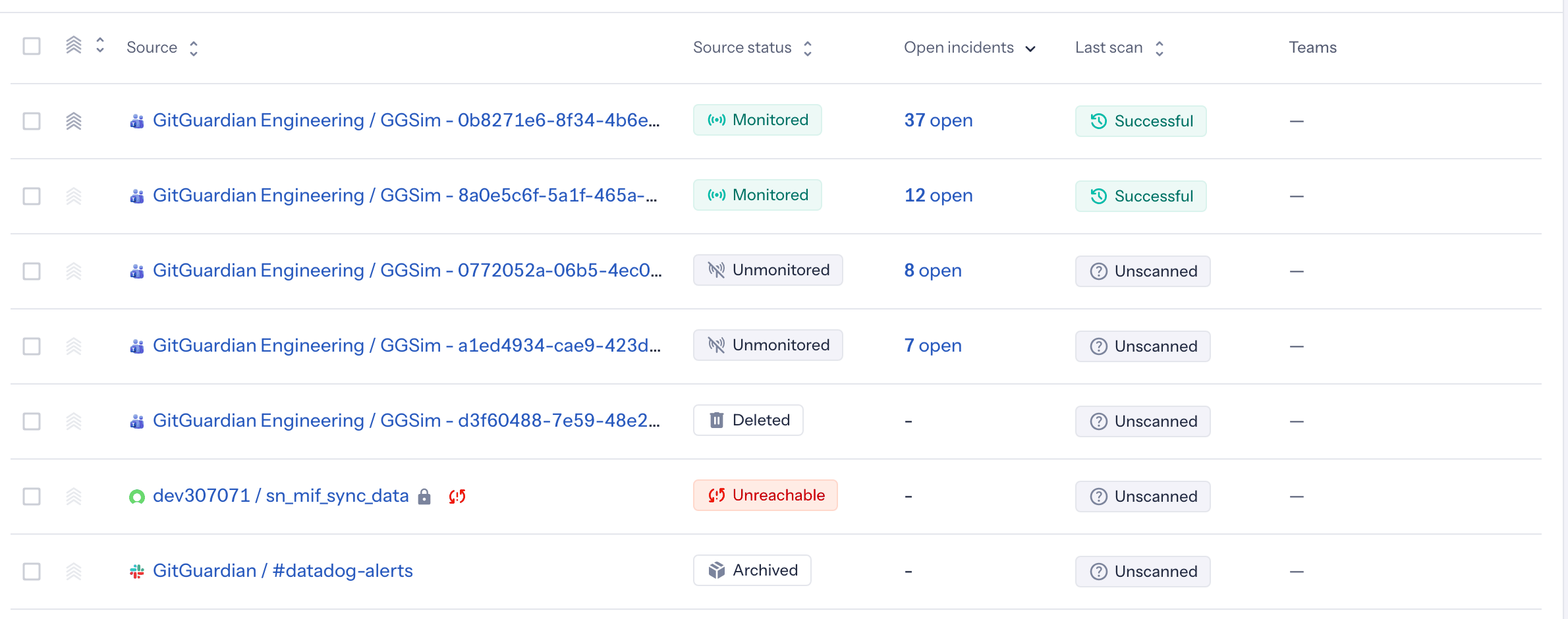Click the 8 open incidents link

933,271
